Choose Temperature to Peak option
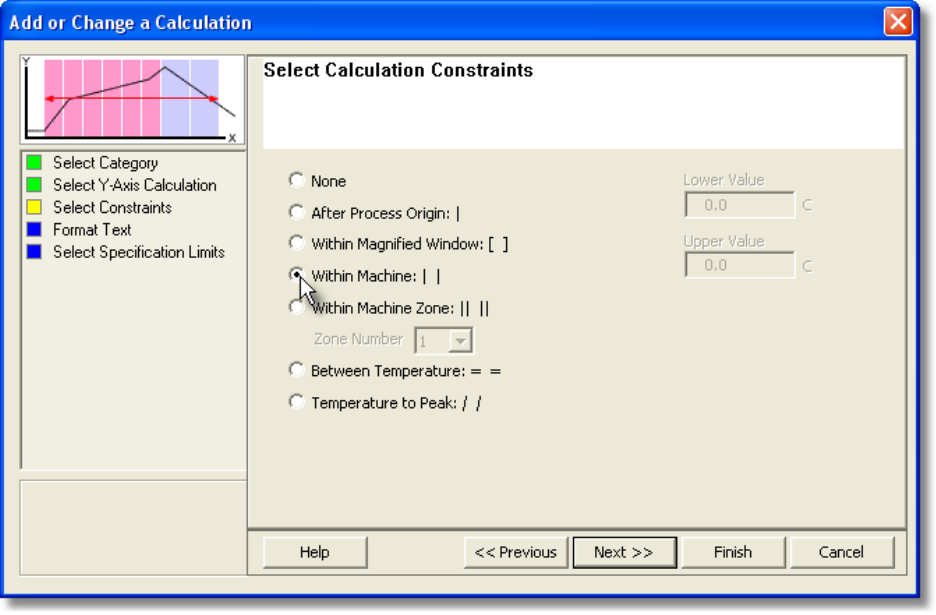 (297, 402)
